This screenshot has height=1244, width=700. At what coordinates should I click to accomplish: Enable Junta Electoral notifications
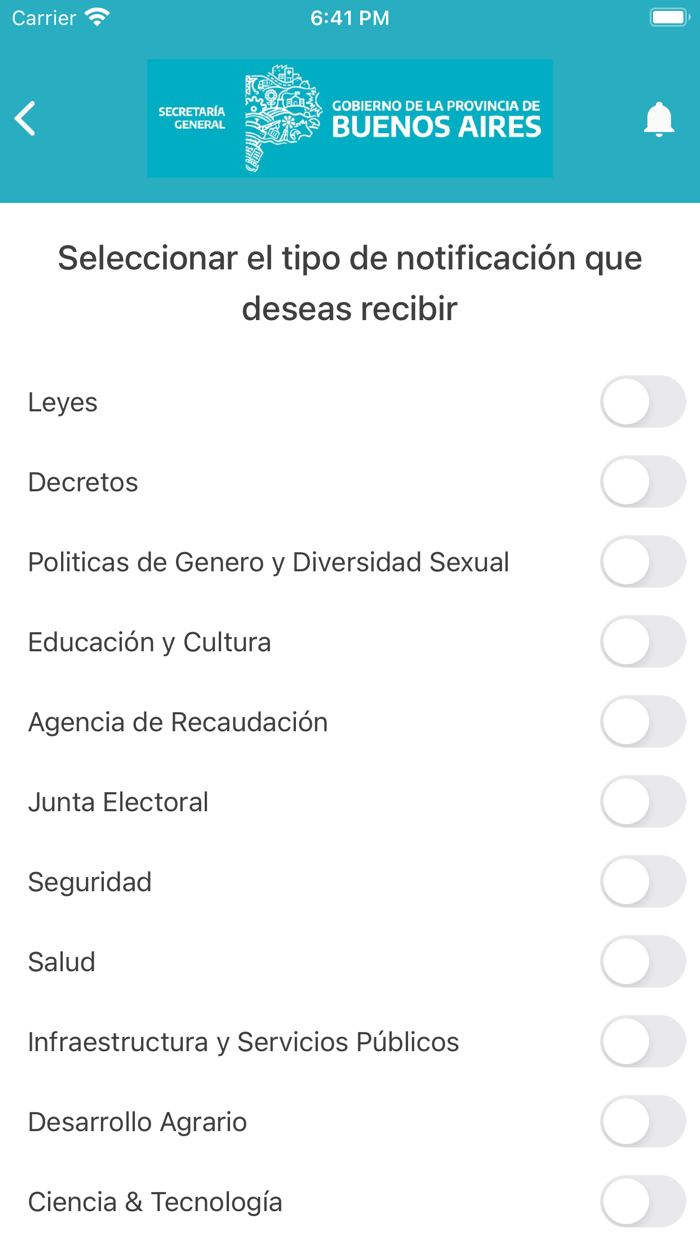[643, 801]
